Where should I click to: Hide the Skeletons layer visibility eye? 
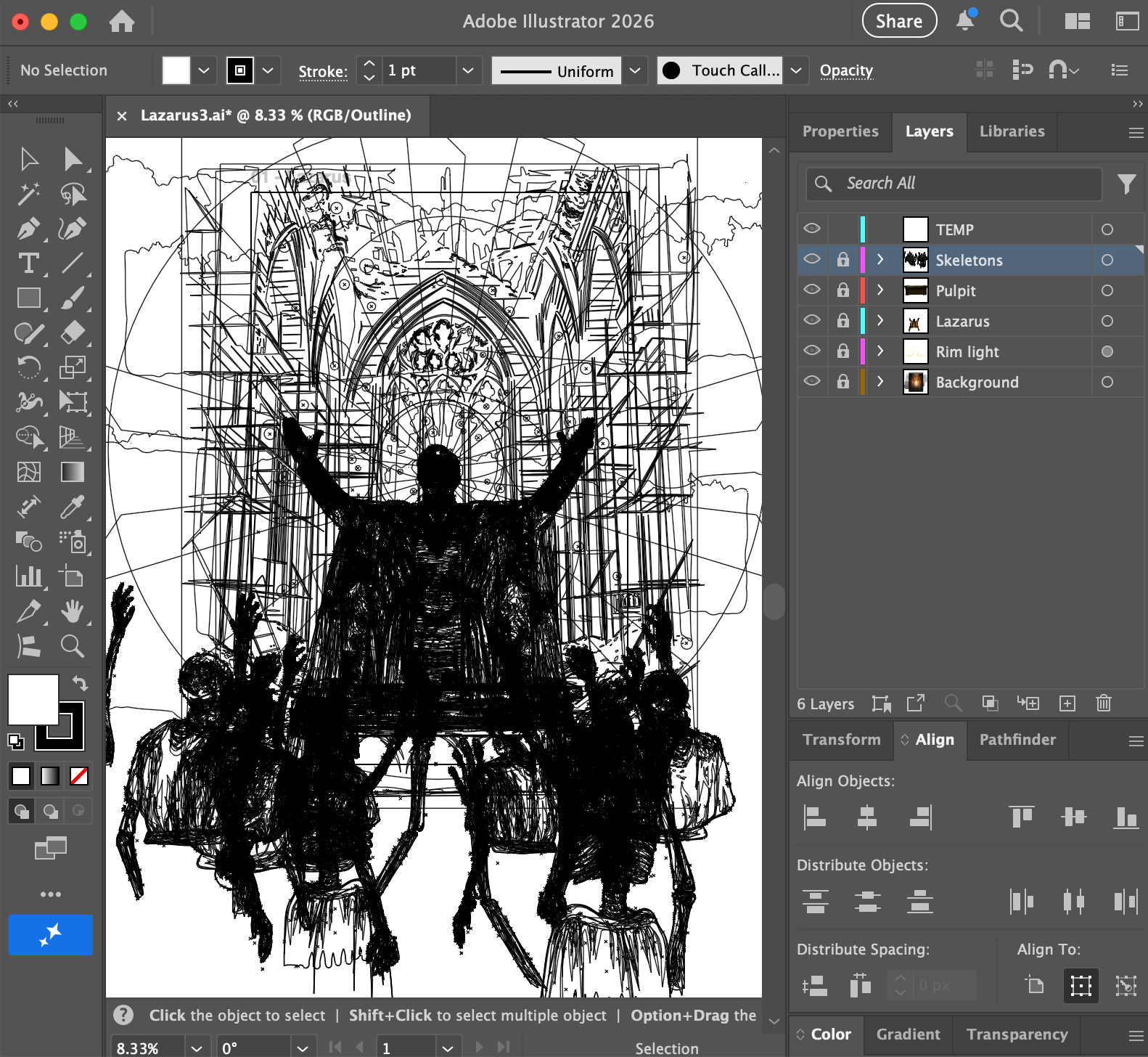pyautogui.click(x=812, y=259)
